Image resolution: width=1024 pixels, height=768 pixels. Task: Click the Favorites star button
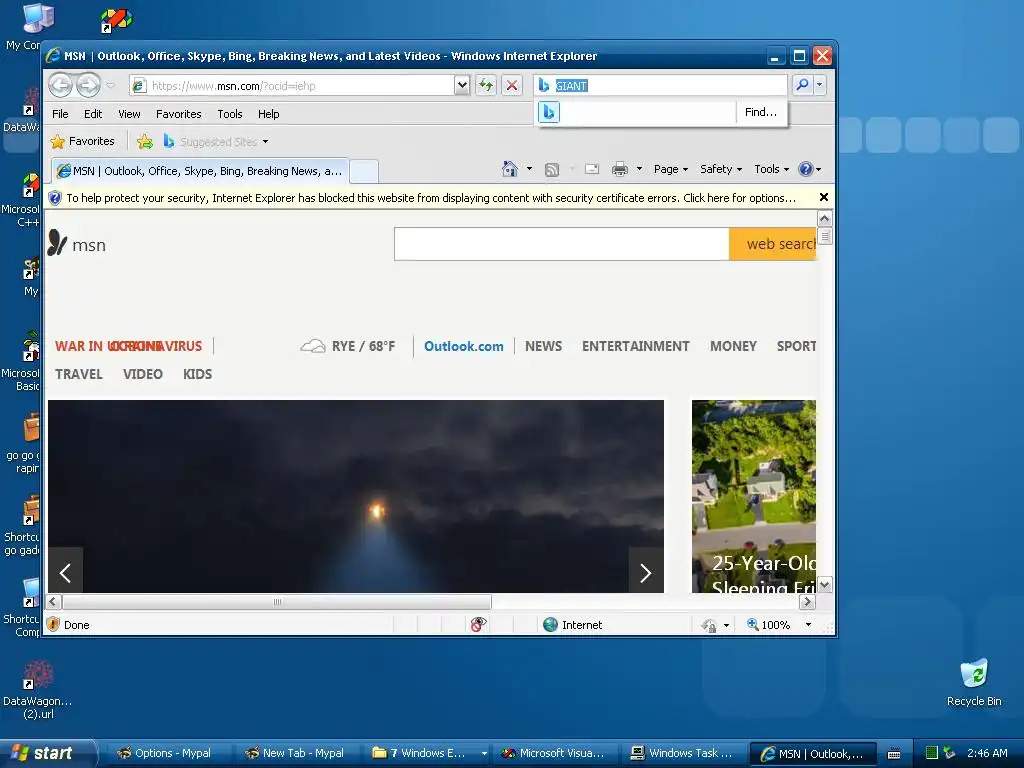coord(83,141)
